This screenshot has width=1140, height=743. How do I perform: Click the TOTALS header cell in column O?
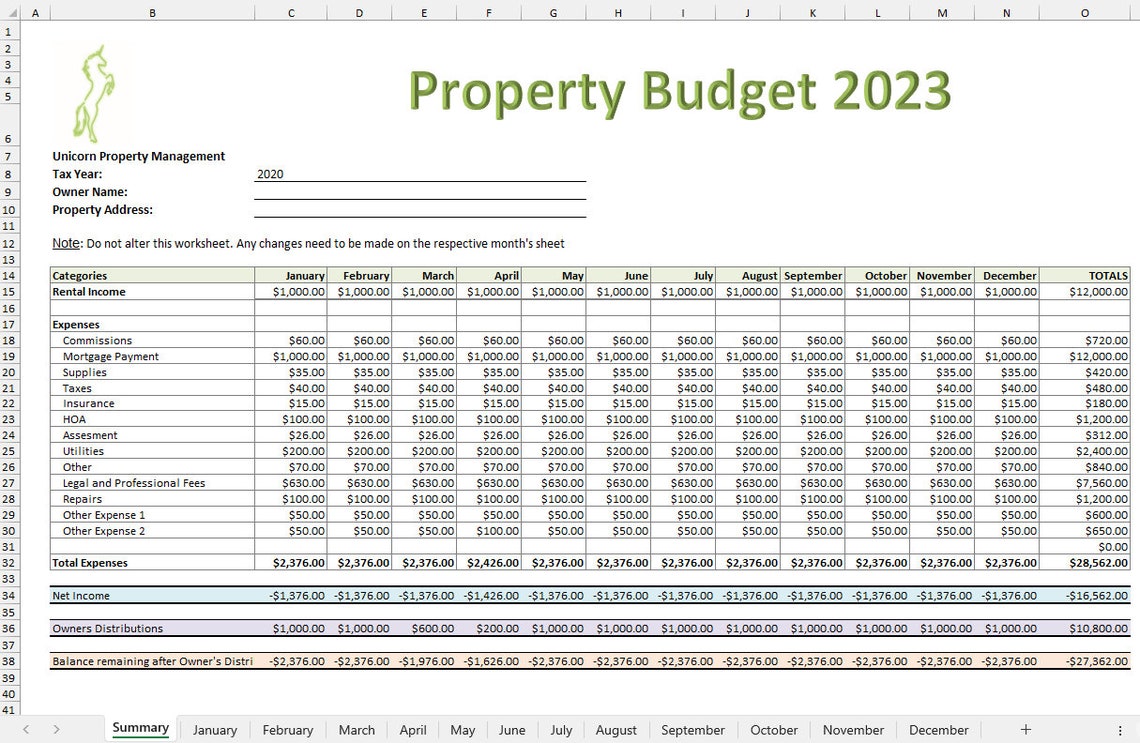1085,275
